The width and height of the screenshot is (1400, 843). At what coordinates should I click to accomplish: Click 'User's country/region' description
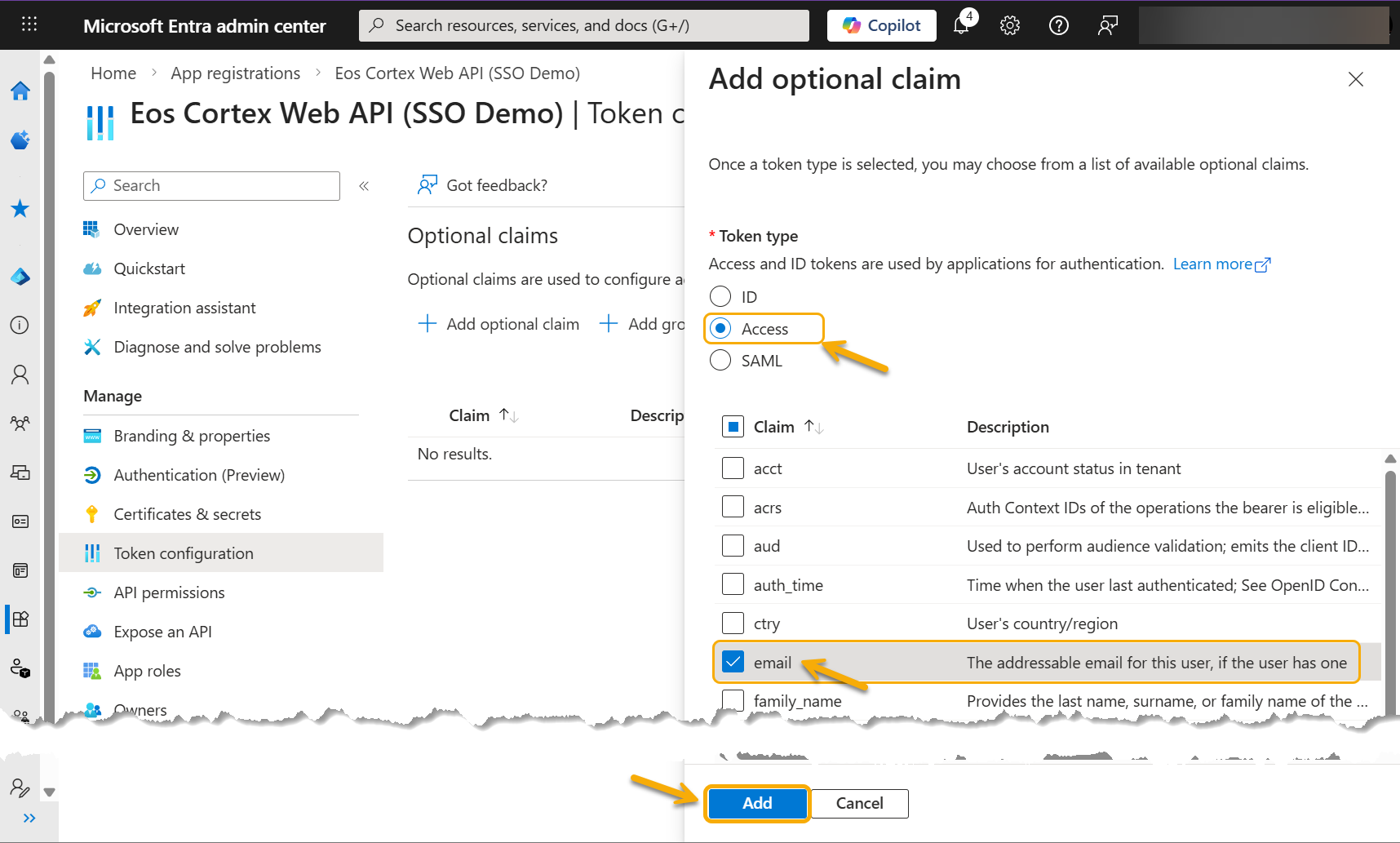pyautogui.click(x=1042, y=623)
